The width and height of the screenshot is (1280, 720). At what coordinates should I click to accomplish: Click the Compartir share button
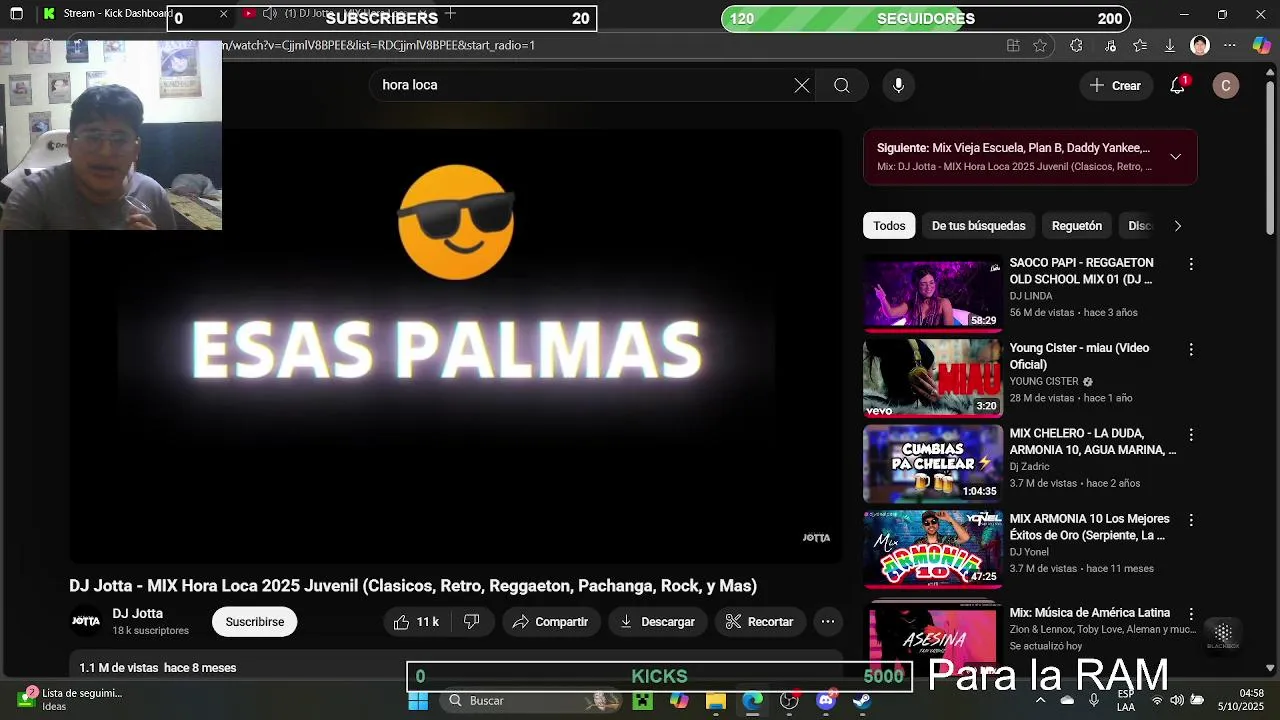point(550,621)
